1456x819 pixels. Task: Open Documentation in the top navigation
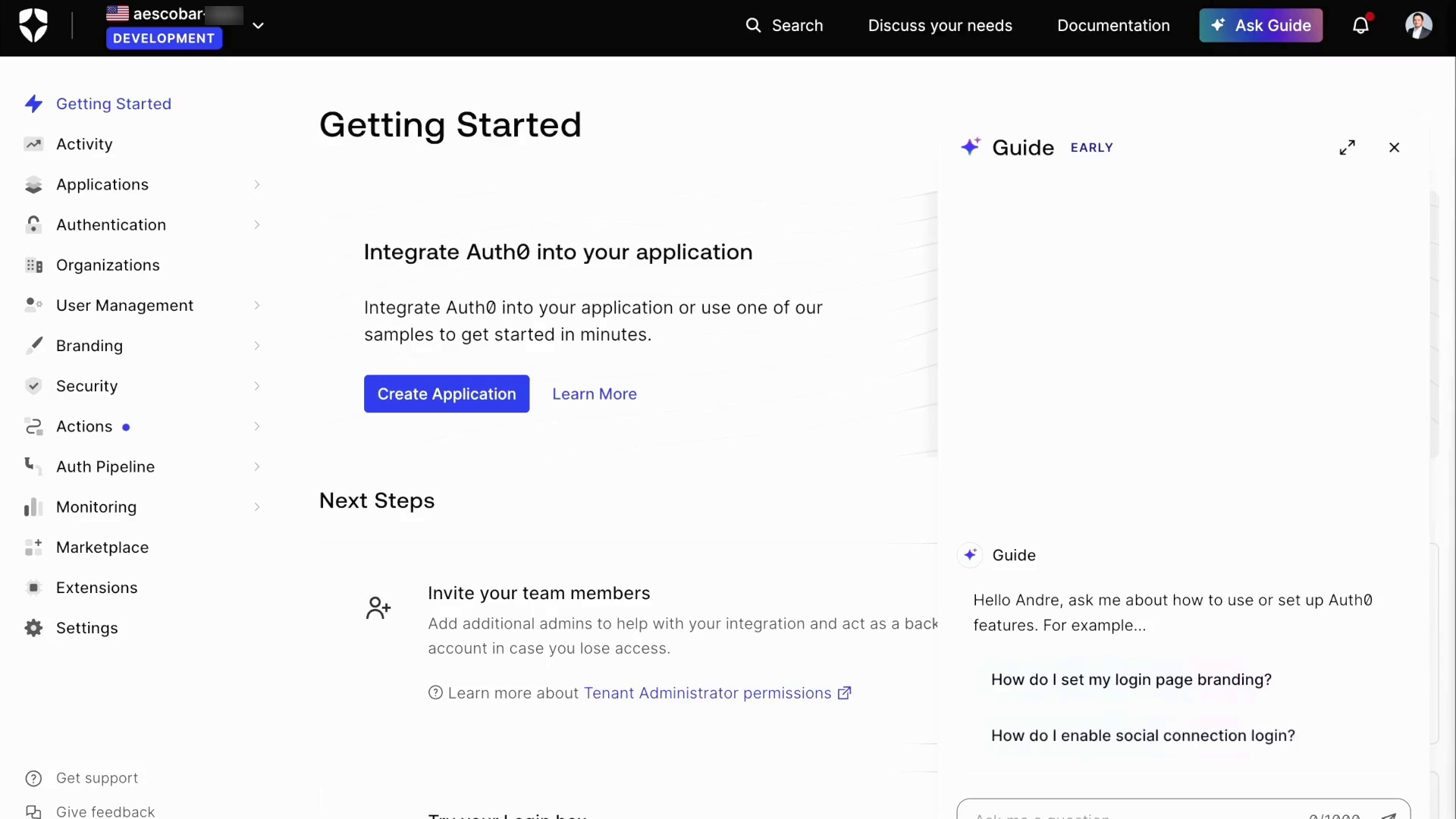coord(1113,26)
